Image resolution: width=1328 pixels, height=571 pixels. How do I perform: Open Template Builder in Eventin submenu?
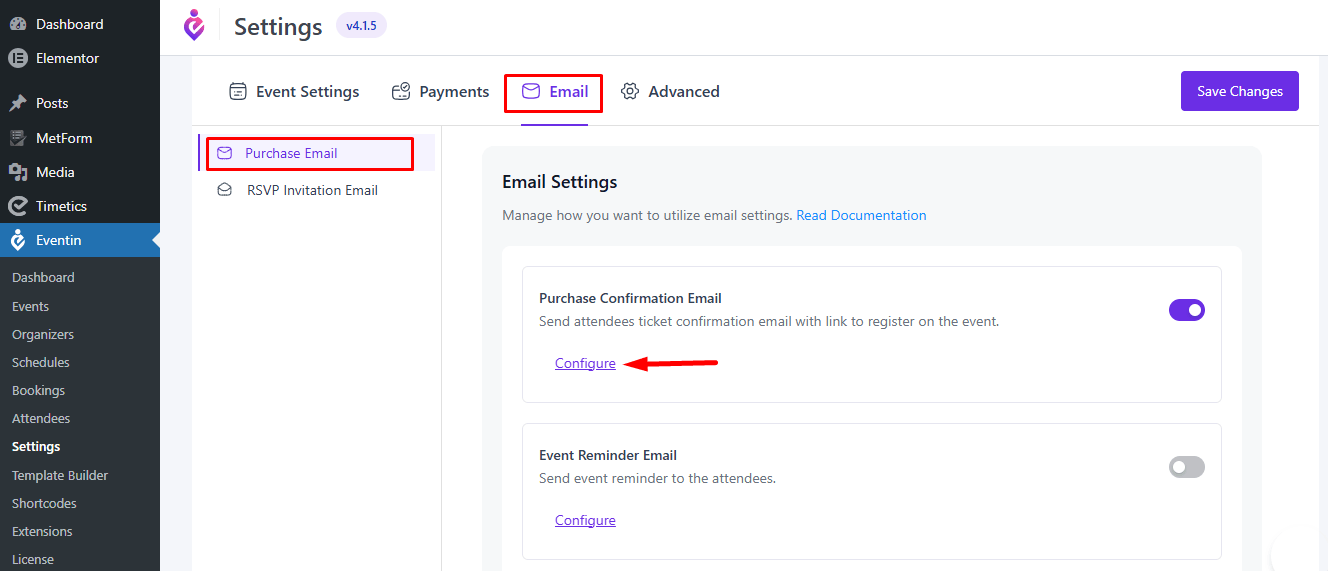60,475
